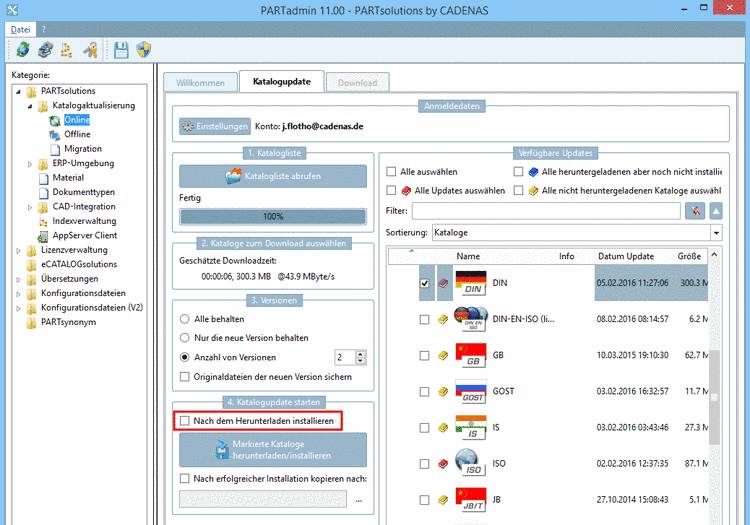750x525 pixels.
Task: Click the GOST Russian flag catalog icon
Action: click(471, 392)
